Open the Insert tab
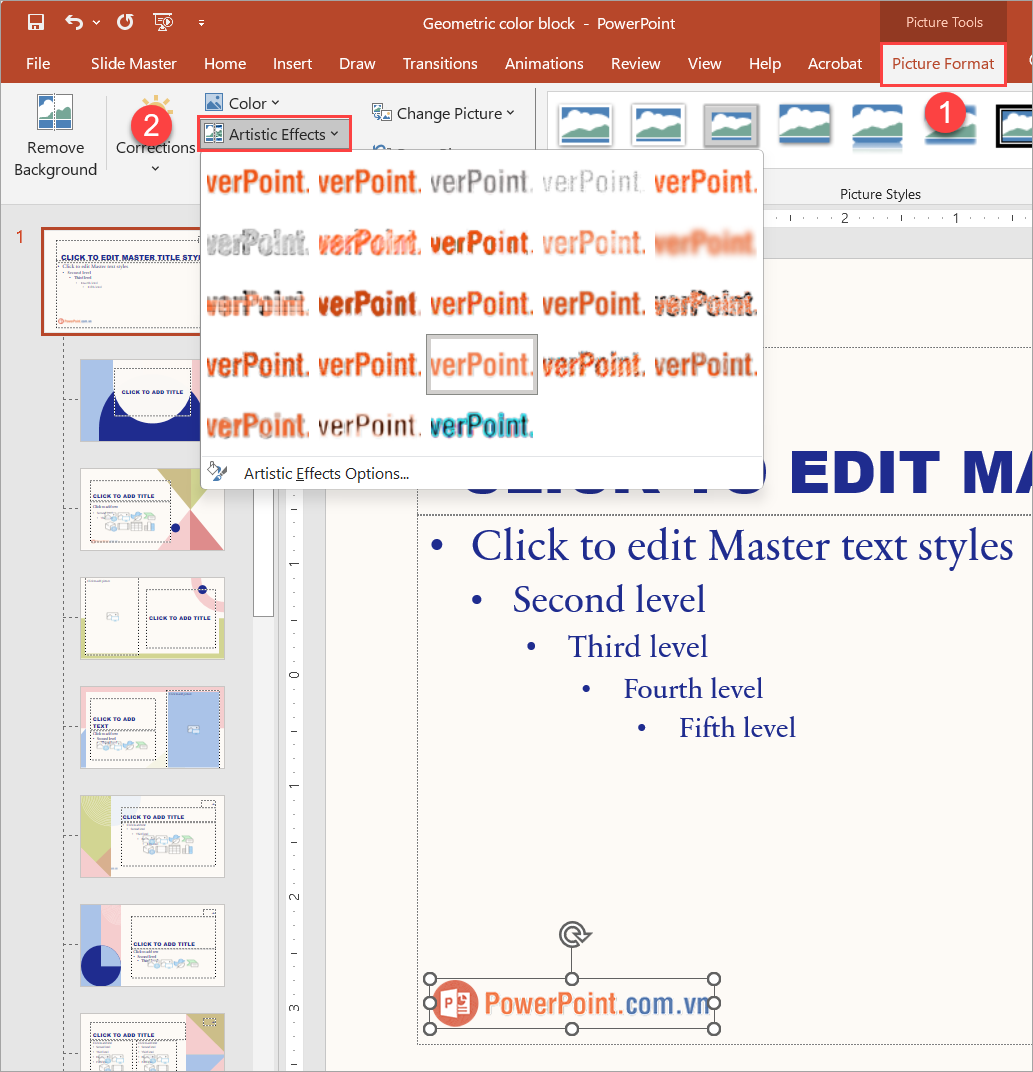 [x=293, y=64]
